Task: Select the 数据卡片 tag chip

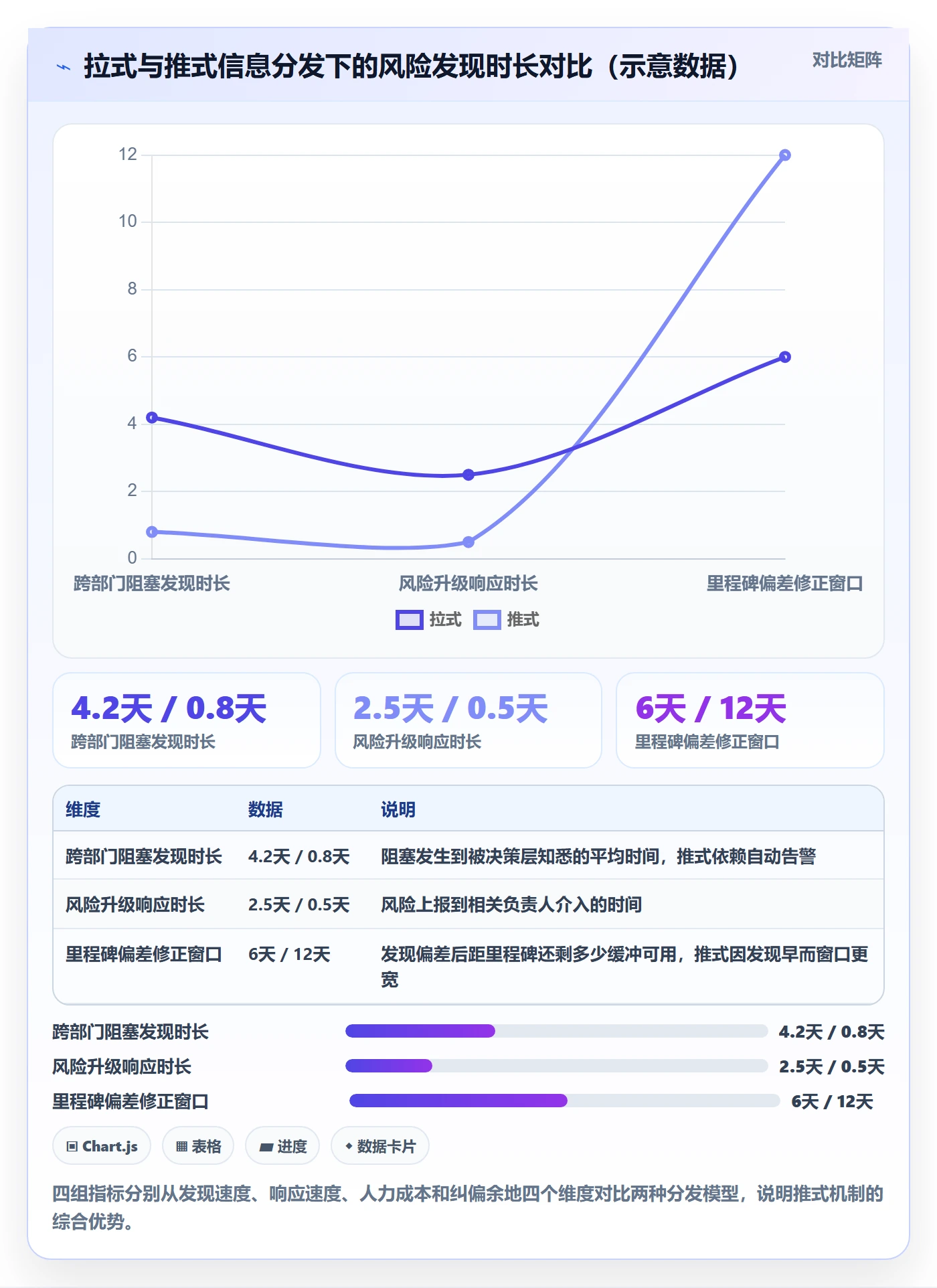Action: point(380,1146)
